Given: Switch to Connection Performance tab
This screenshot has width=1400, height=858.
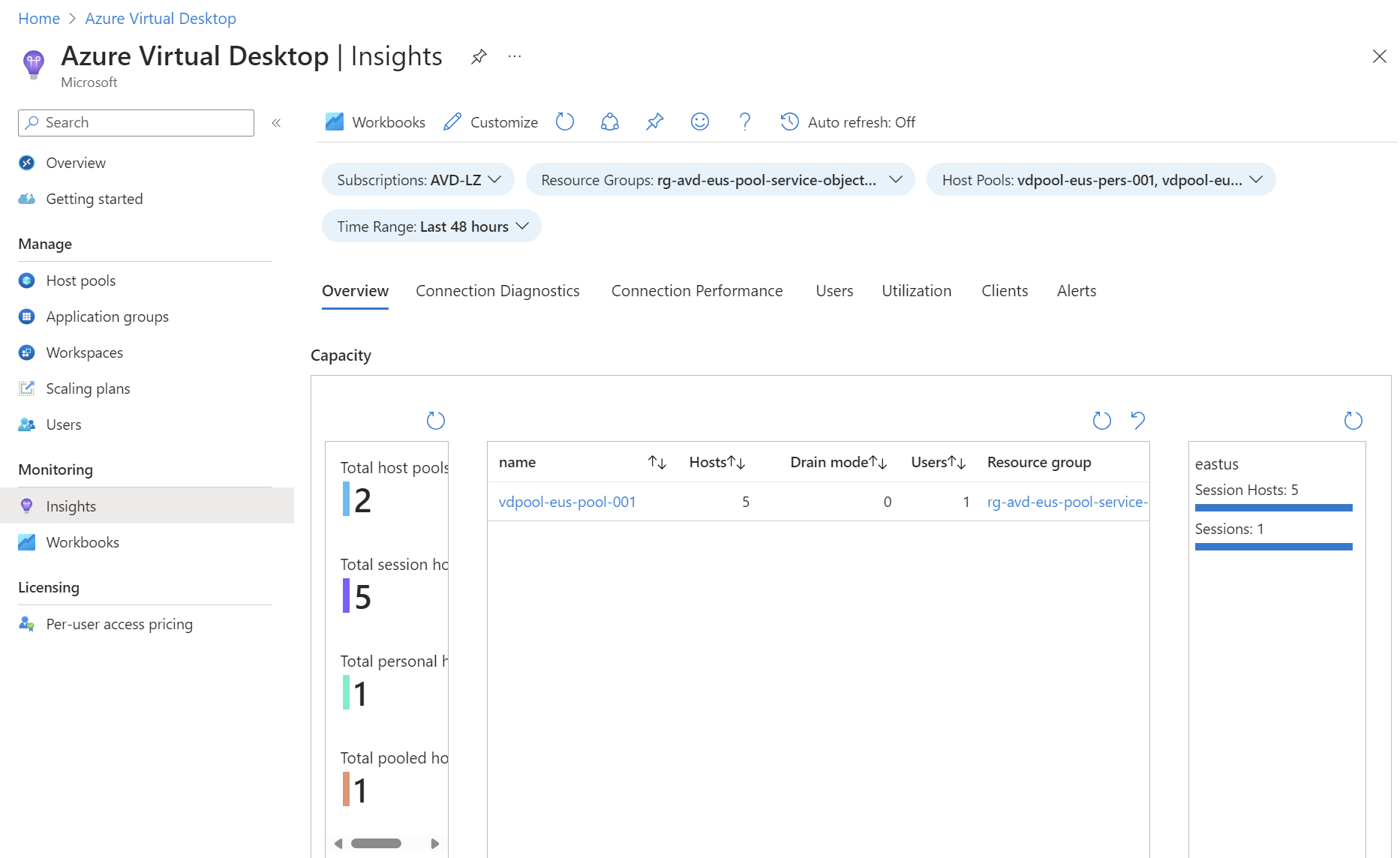Looking at the screenshot, I should (x=697, y=291).
